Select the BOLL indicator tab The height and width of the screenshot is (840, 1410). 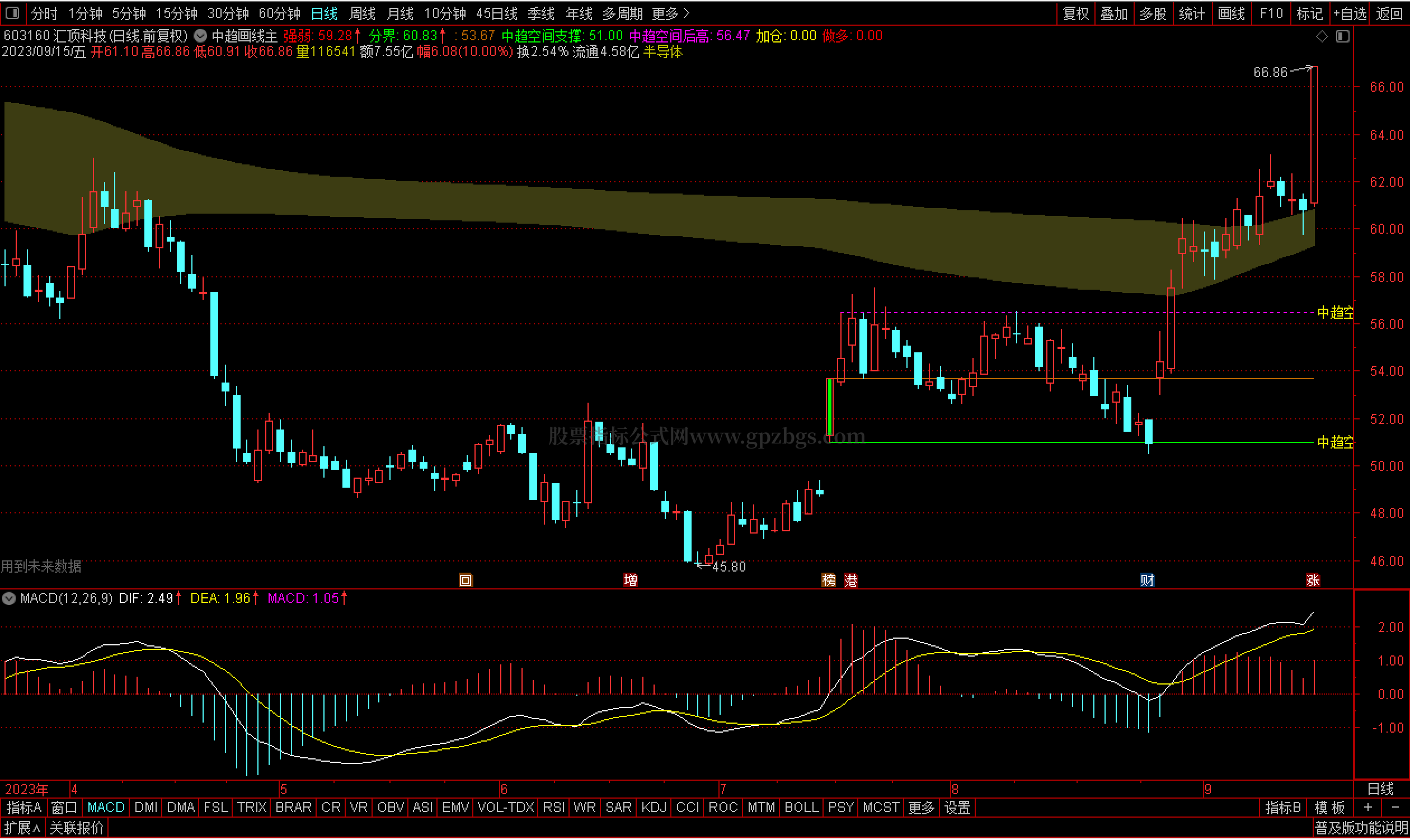click(x=802, y=808)
